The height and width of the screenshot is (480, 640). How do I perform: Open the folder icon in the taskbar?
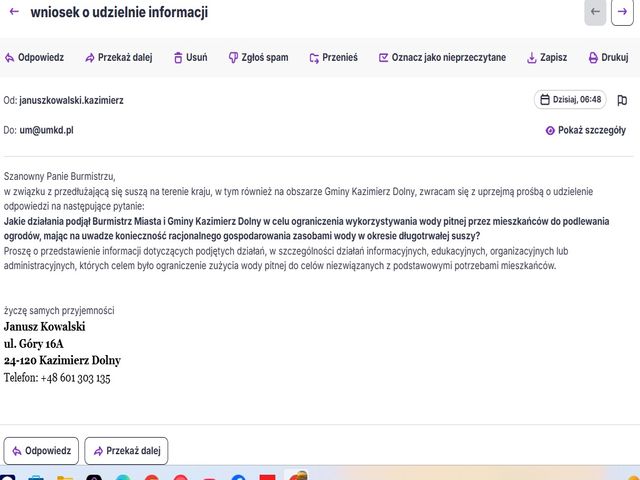click(65, 477)
